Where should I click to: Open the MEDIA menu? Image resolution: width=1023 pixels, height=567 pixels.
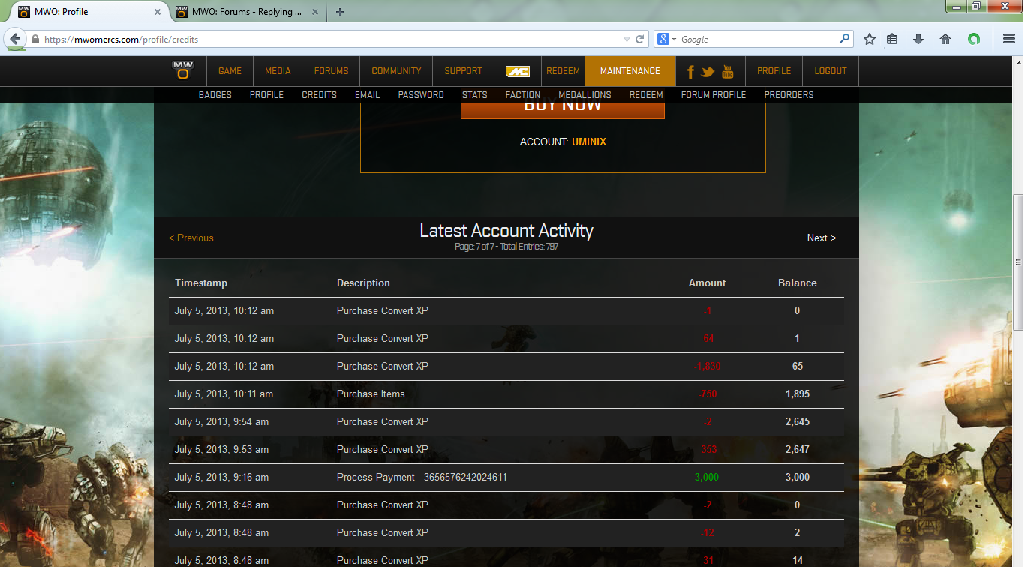click(x=278, y=70)
